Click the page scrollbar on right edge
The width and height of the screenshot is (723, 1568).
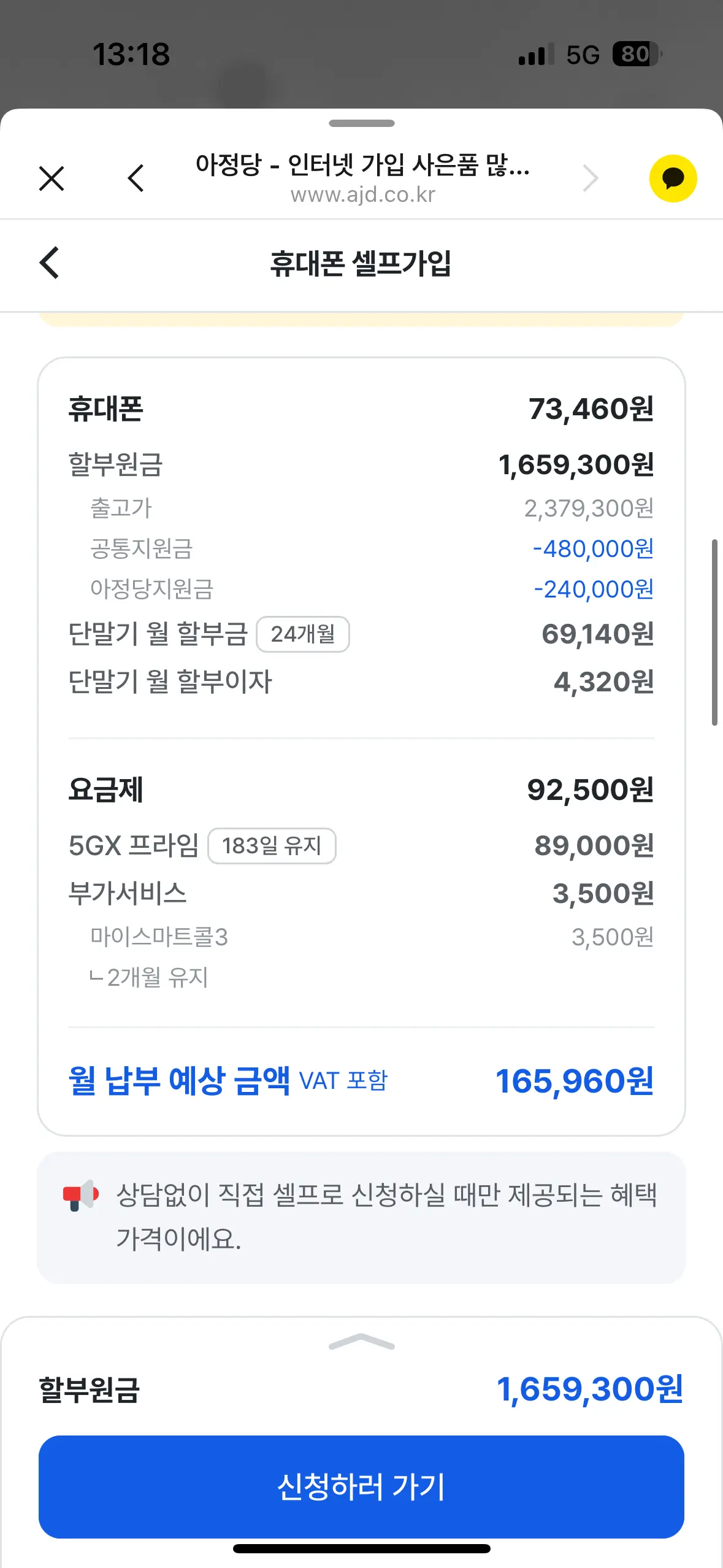pyautogui.click(x=714, y=632)
